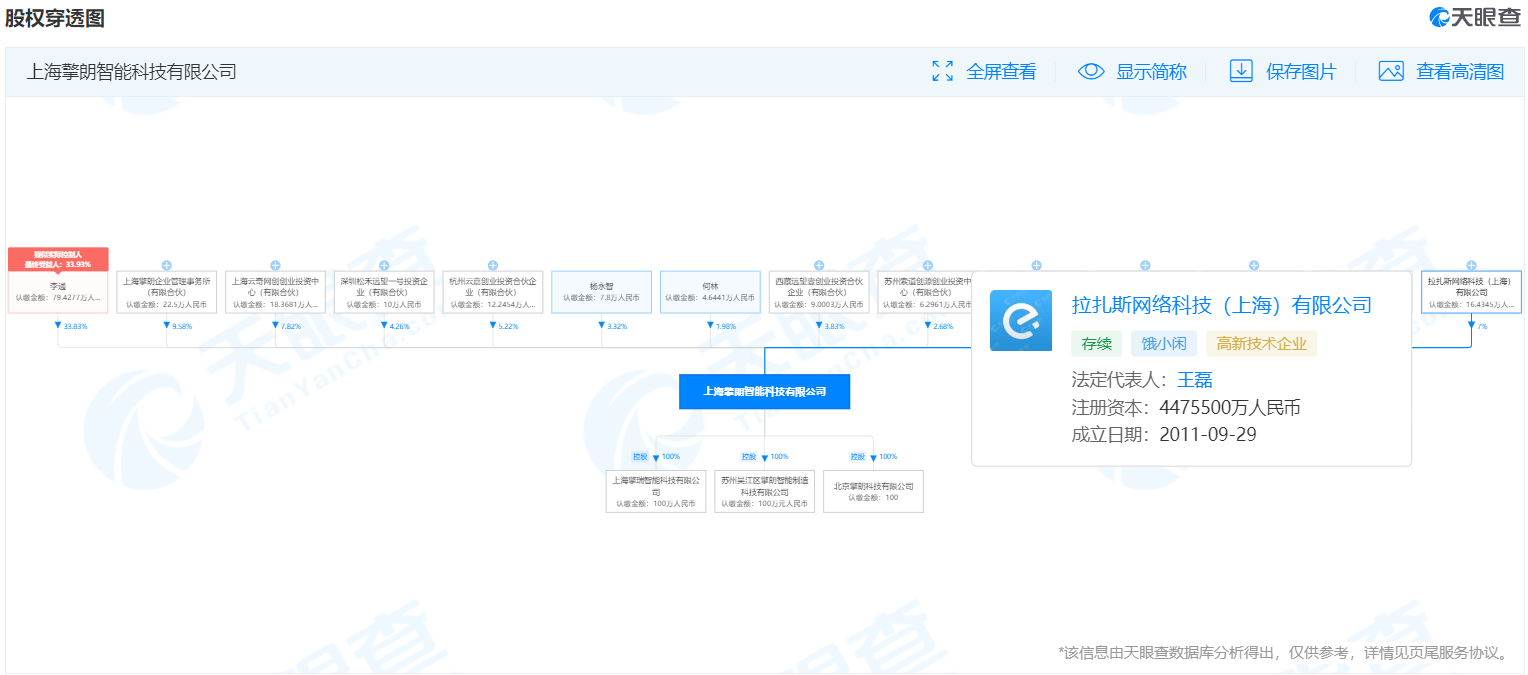Image resolution: width=1528 pixels, height=675 pixels.
Task: Click 控股 tag above 上海擎瑞智能科技
Action: coord(640,456)
